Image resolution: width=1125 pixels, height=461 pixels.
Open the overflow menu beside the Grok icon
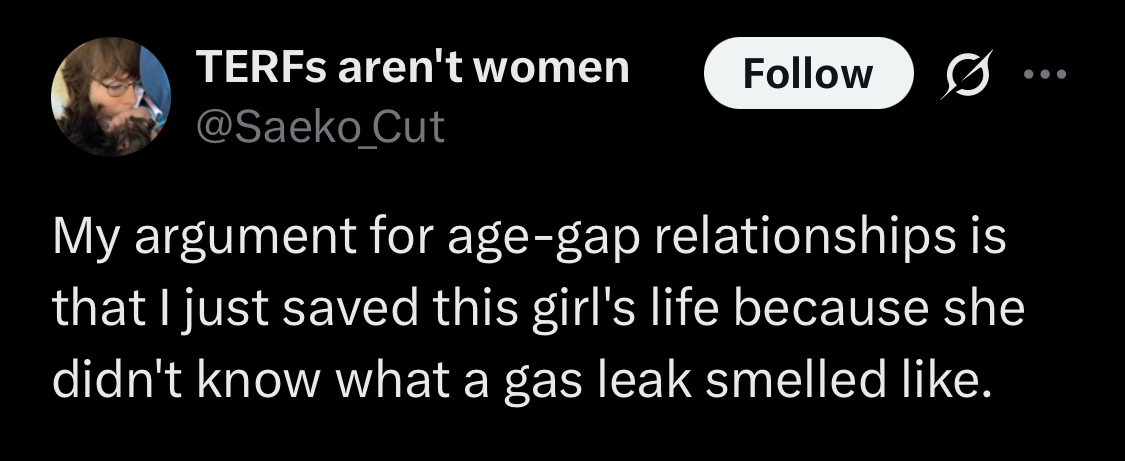(1045, 74)
